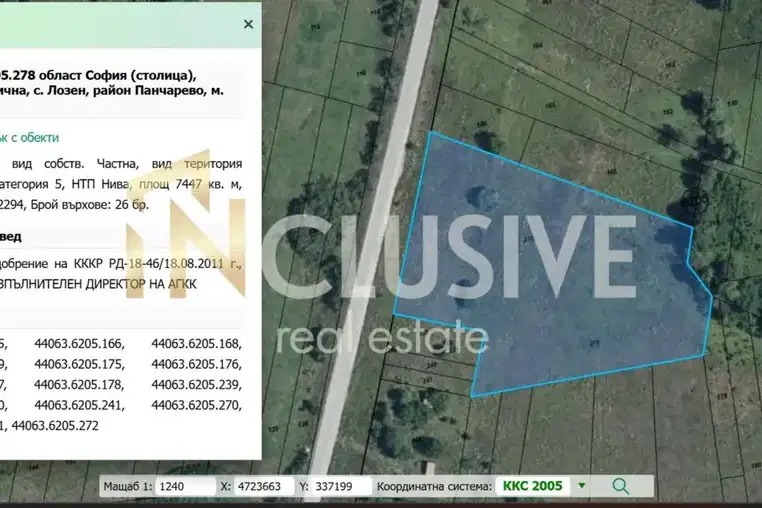
Task: Edit the scale value 1240 field
Action: 186,486
